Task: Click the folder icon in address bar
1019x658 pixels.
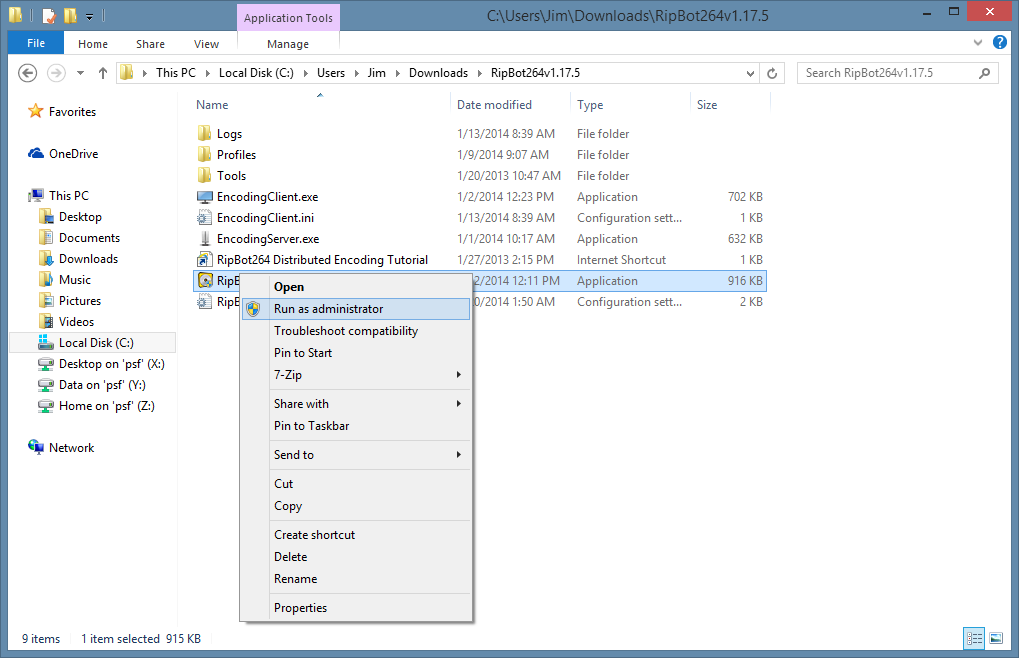Action: click(127, 73)
